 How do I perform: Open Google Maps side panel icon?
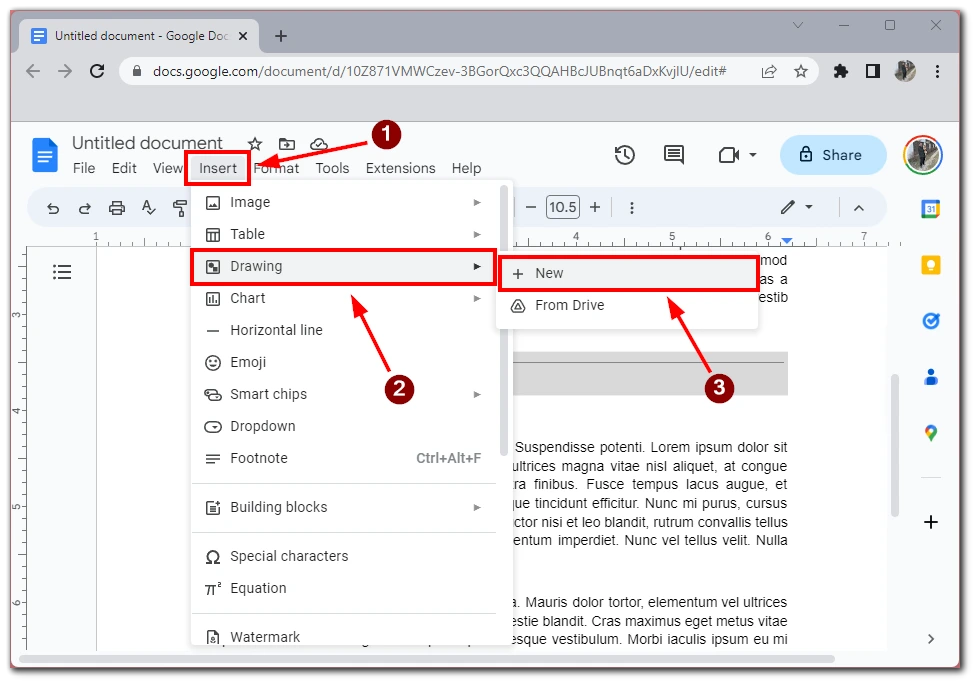[x=930, y=433]
